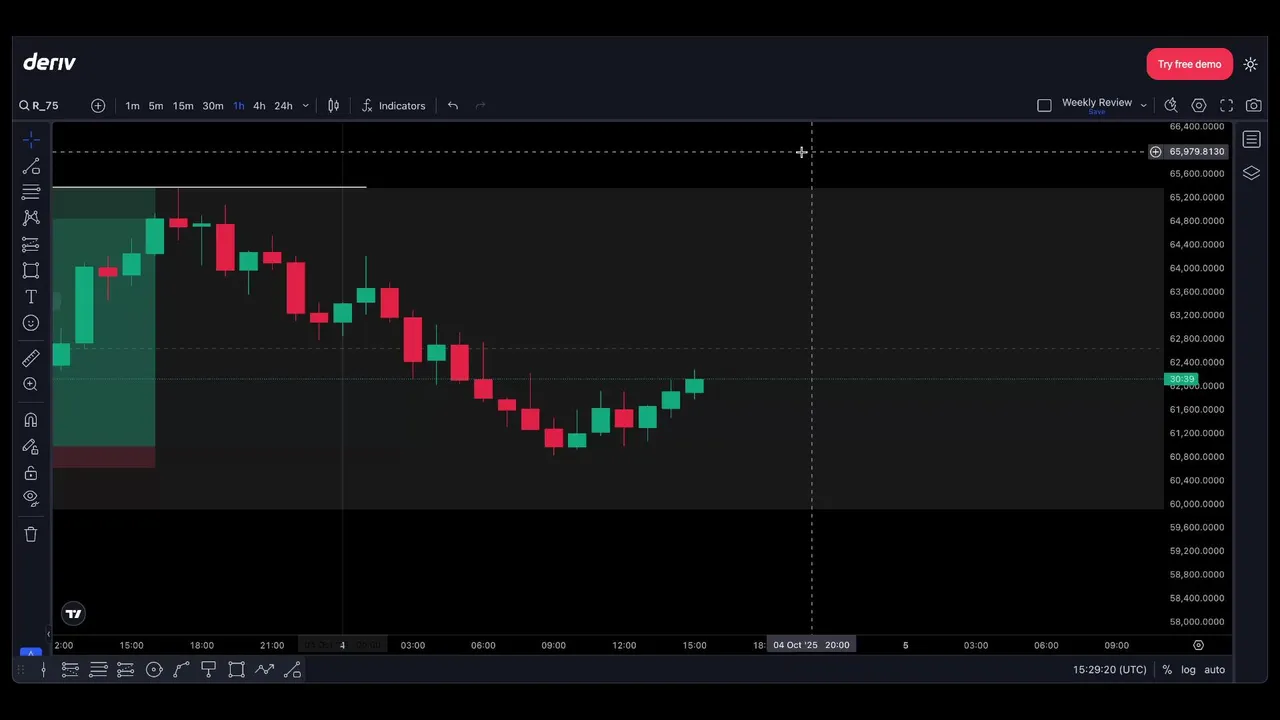This screenshot has height=720, width=1280.
Task: Switch to 24h timeframe
Action: pyautogui.click(x=284, y=106)
